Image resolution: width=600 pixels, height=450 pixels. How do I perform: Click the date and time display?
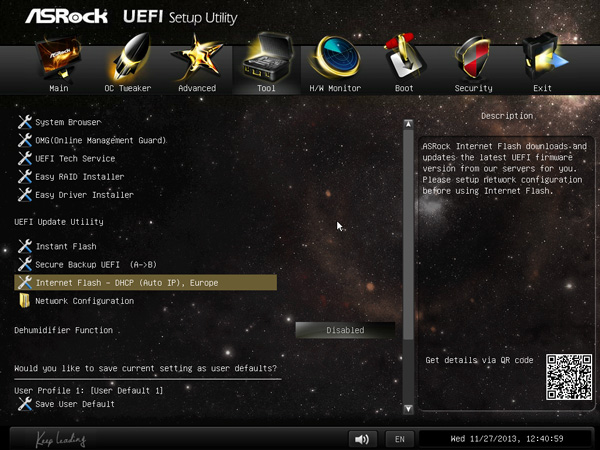(x=507, y=439)
